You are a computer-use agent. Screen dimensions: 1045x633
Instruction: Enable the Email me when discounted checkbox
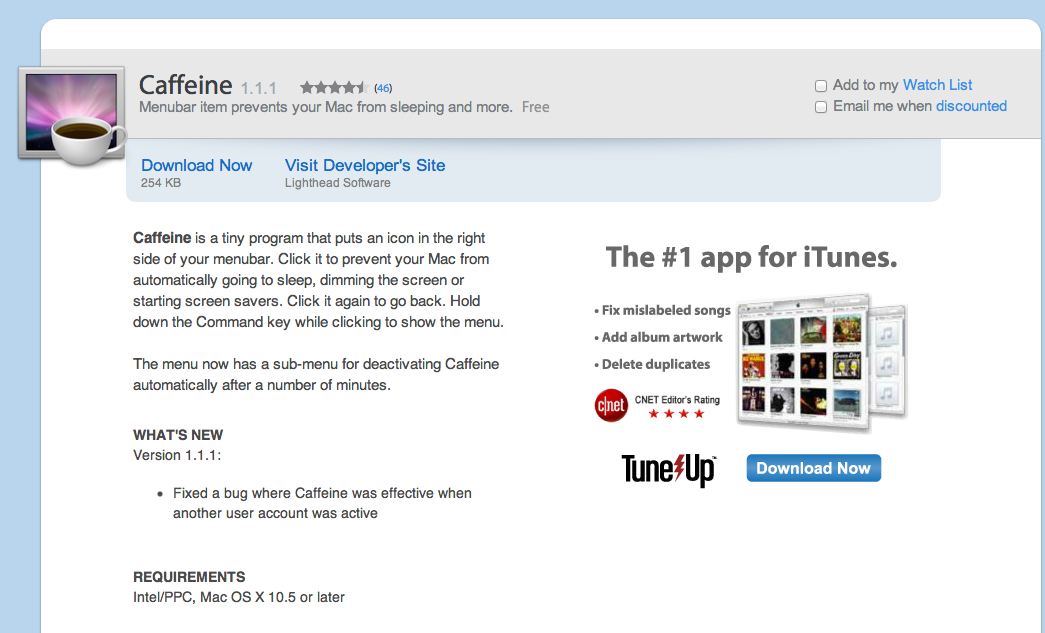(821, 107)
